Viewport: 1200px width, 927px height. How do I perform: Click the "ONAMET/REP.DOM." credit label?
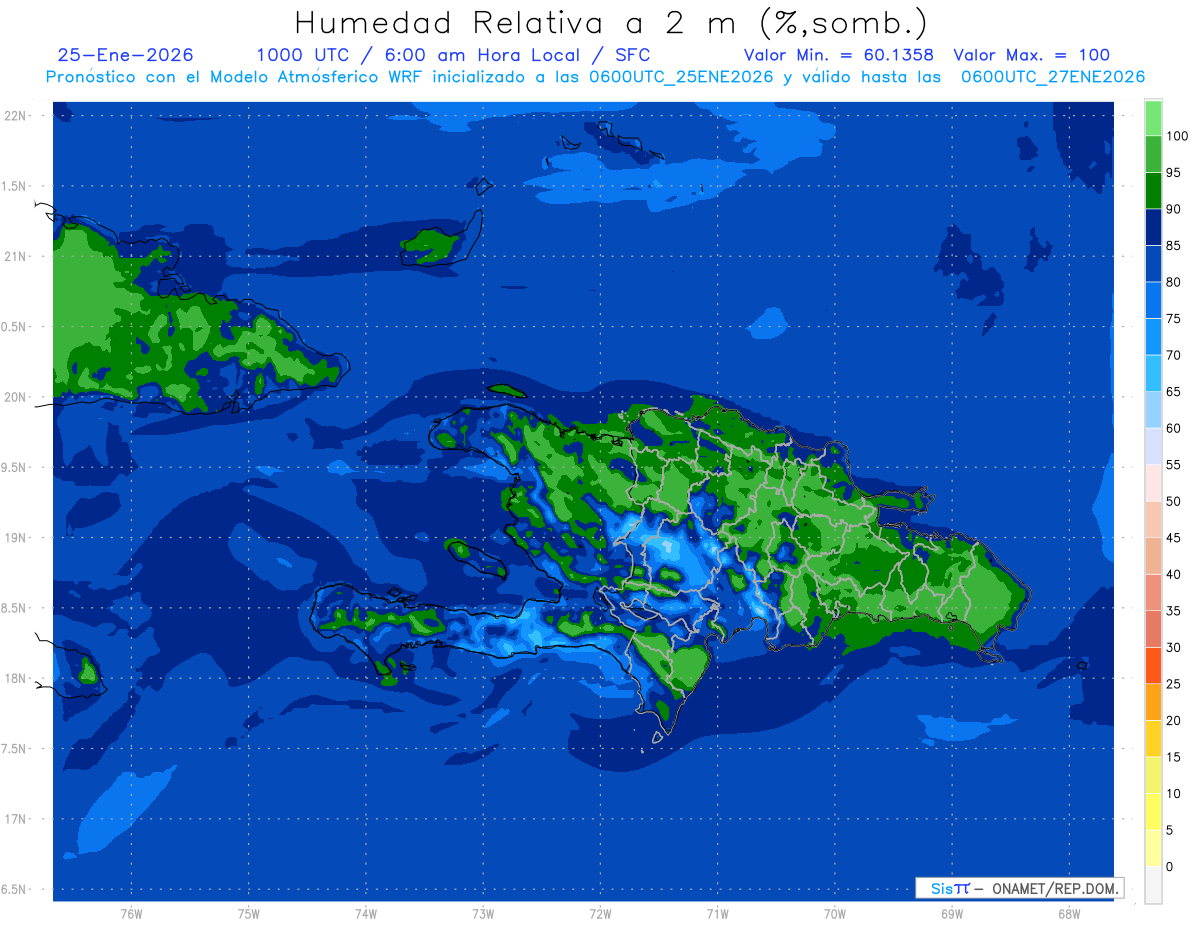(1054, 888)
